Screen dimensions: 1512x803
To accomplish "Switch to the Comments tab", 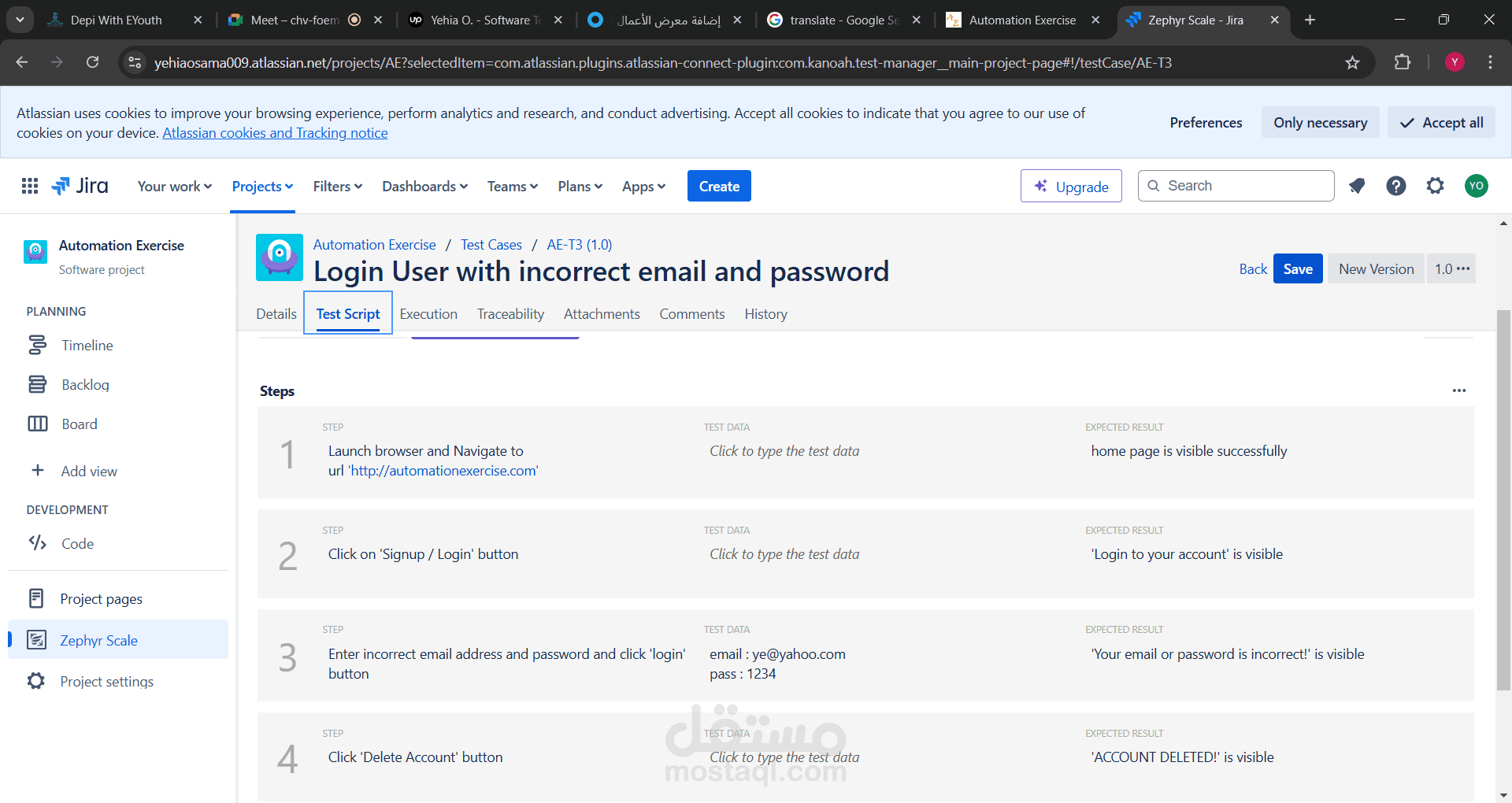I will pyautogui.click(x=692, y=314).
